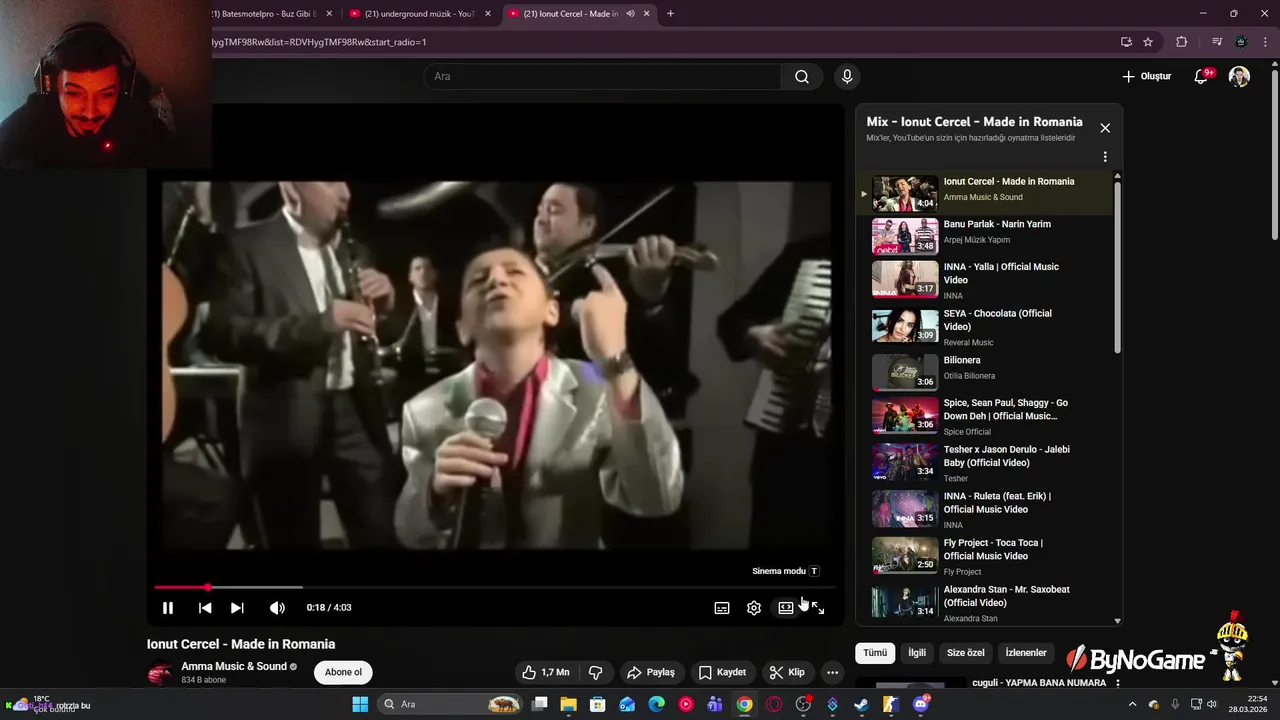Save the video with Kaydet
This screenshot has width=1280, height=720.
coord(722,672)
